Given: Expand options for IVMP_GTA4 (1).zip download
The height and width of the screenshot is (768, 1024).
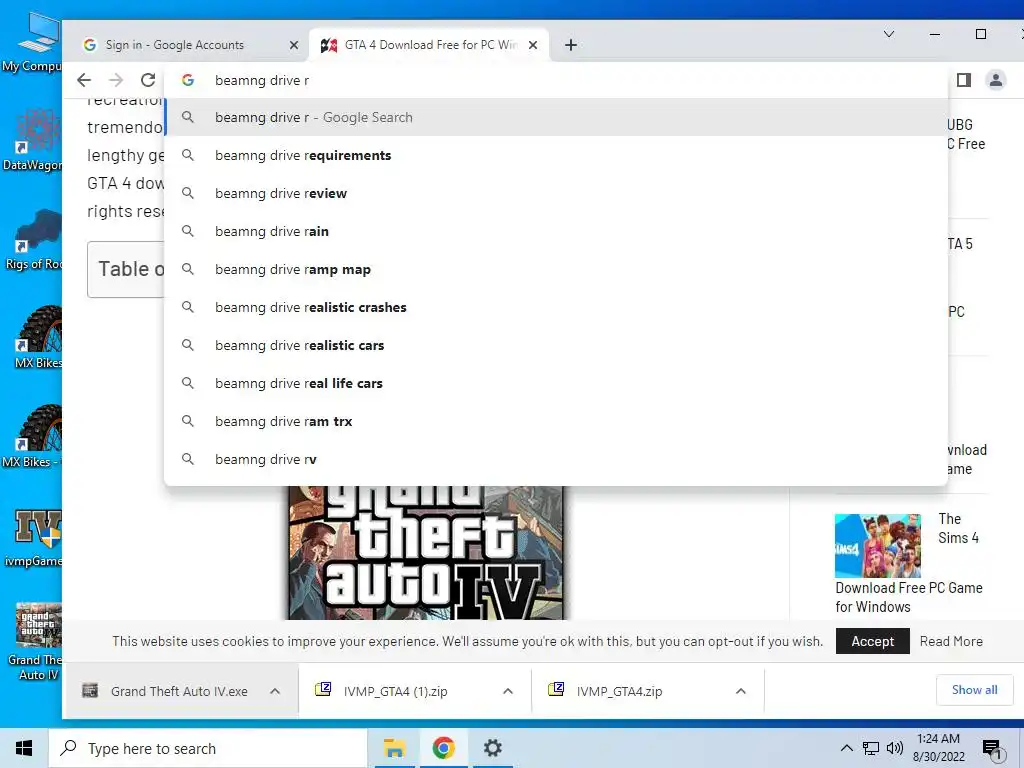Looking at the screenshot, I should pyautogui.click(x=507, y=691).
